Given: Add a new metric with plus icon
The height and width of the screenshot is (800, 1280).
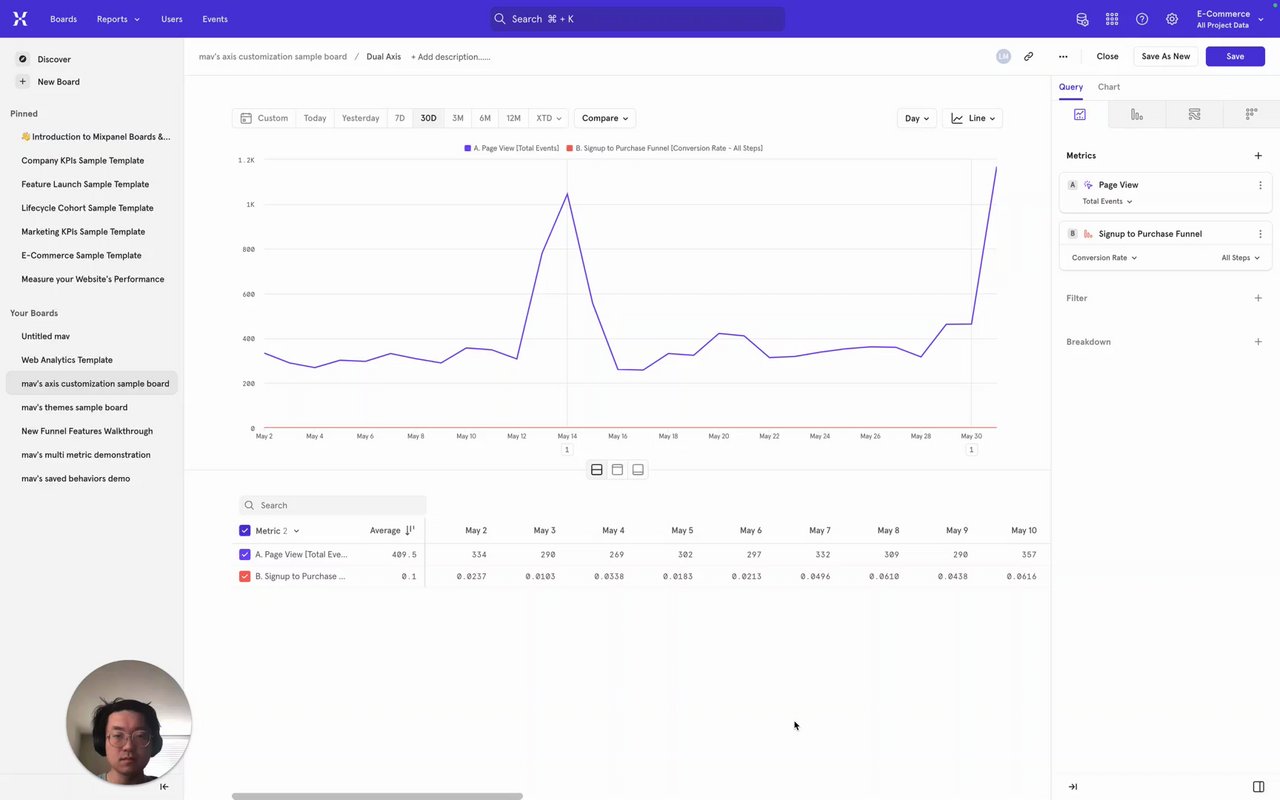Looking at the screenshot, I should (x=1258, y=156).
